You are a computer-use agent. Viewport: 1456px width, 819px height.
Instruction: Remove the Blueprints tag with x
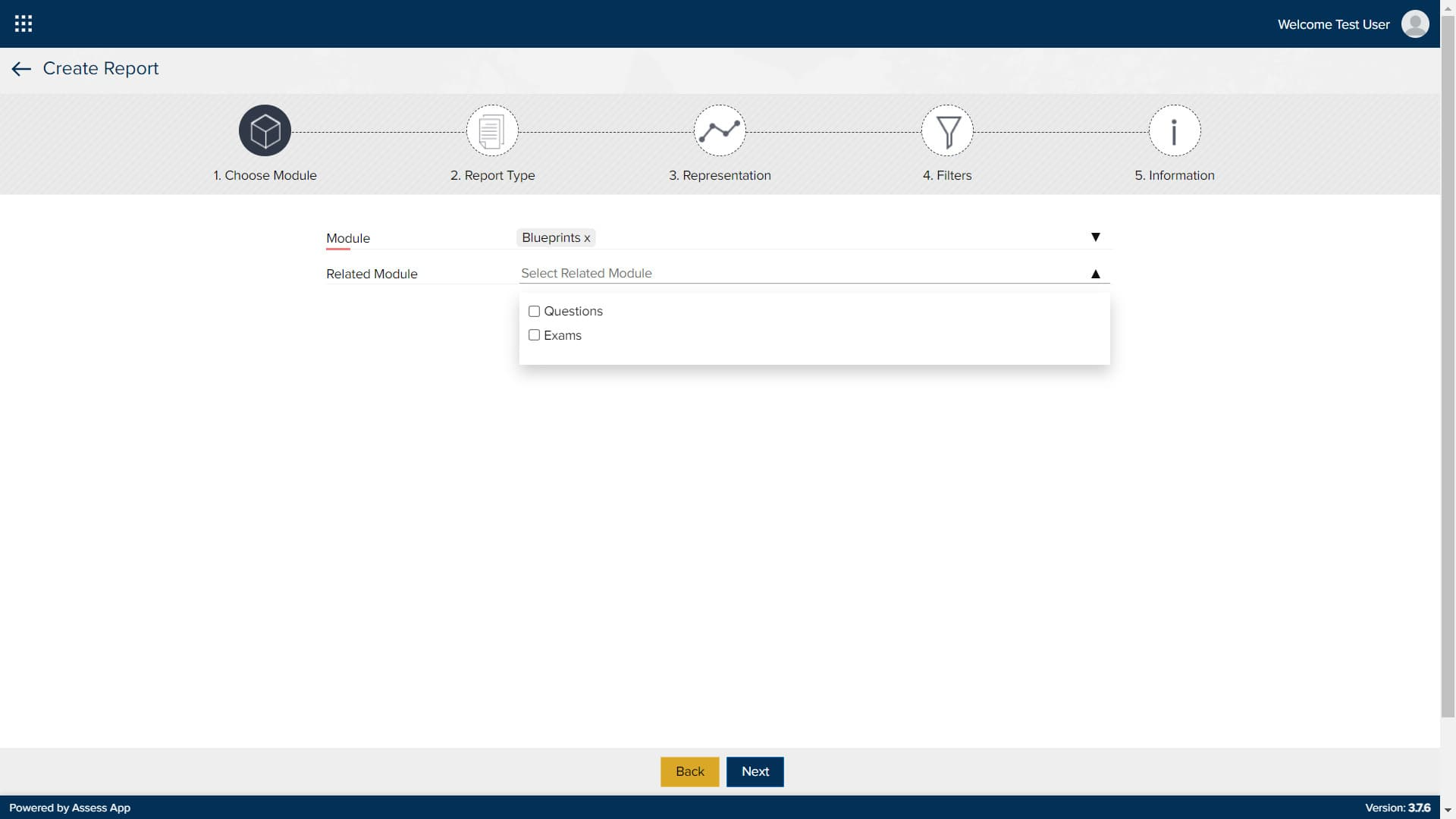click(587, 238)
